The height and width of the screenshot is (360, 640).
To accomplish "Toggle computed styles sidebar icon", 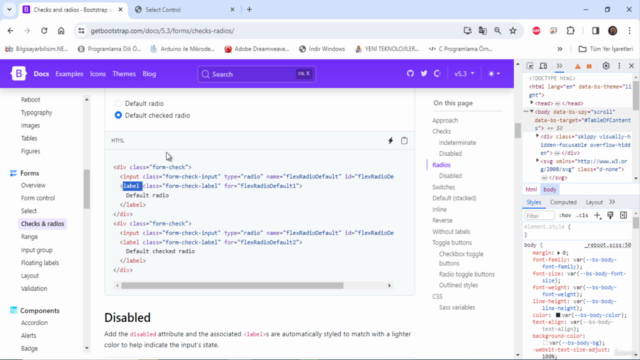I will click(x=623, y=216).
